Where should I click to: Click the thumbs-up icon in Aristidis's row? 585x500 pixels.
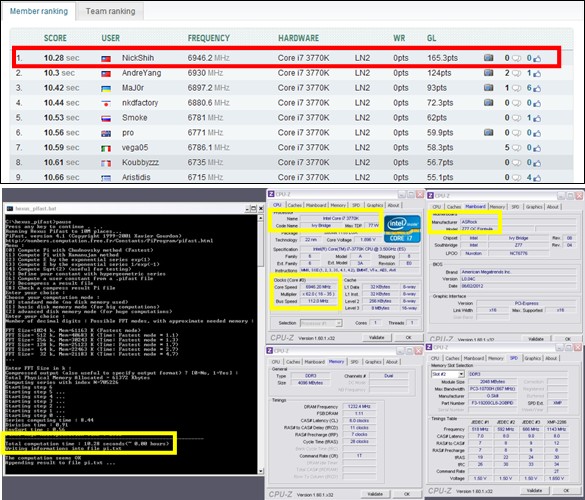coord(537,178)
